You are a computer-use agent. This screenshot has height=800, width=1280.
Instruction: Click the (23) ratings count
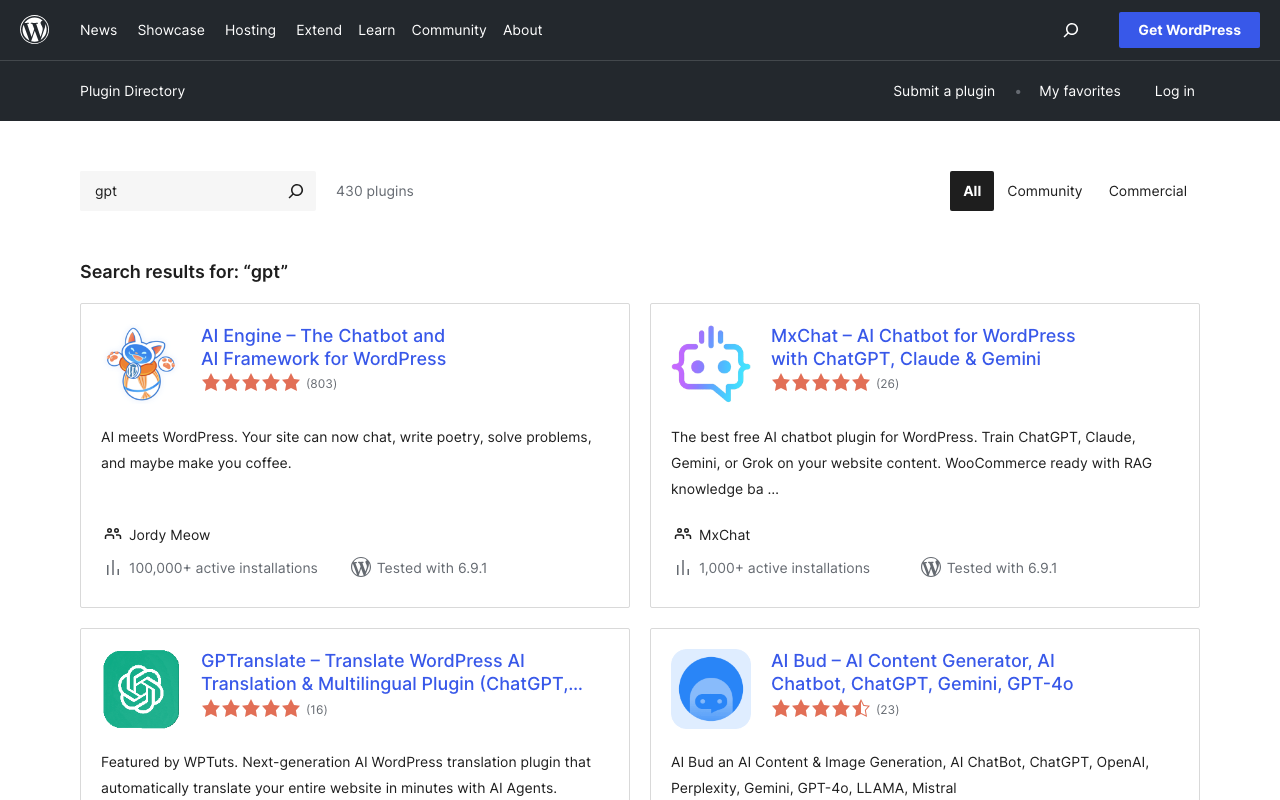click(888, 710)
